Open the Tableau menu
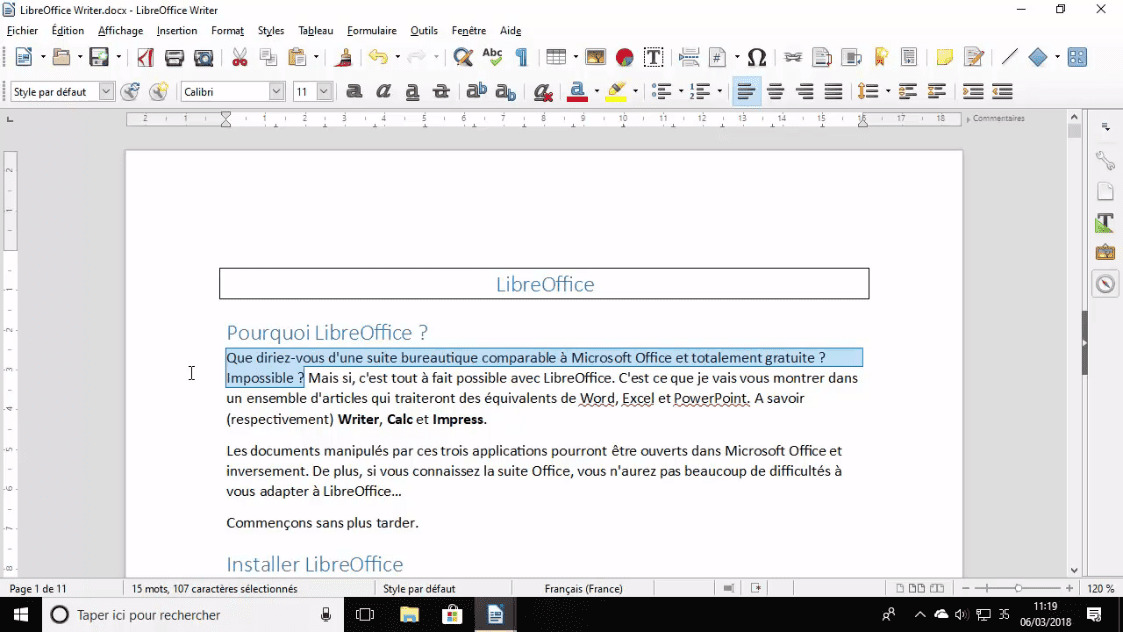Image resolution: width=1123 pixels, height=632 pixels. pyautogui.click(x=315, y=31)
